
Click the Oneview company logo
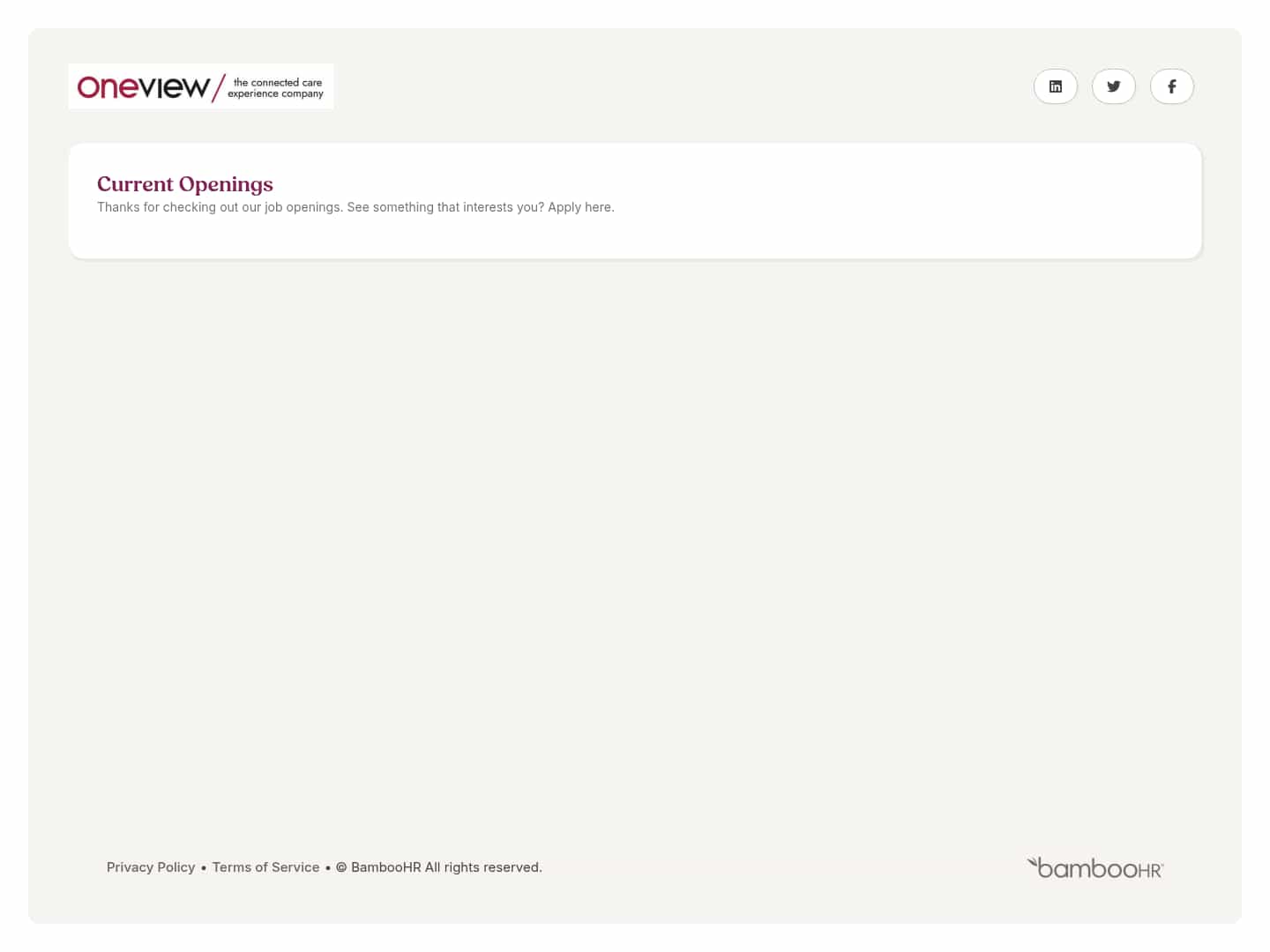201,86
